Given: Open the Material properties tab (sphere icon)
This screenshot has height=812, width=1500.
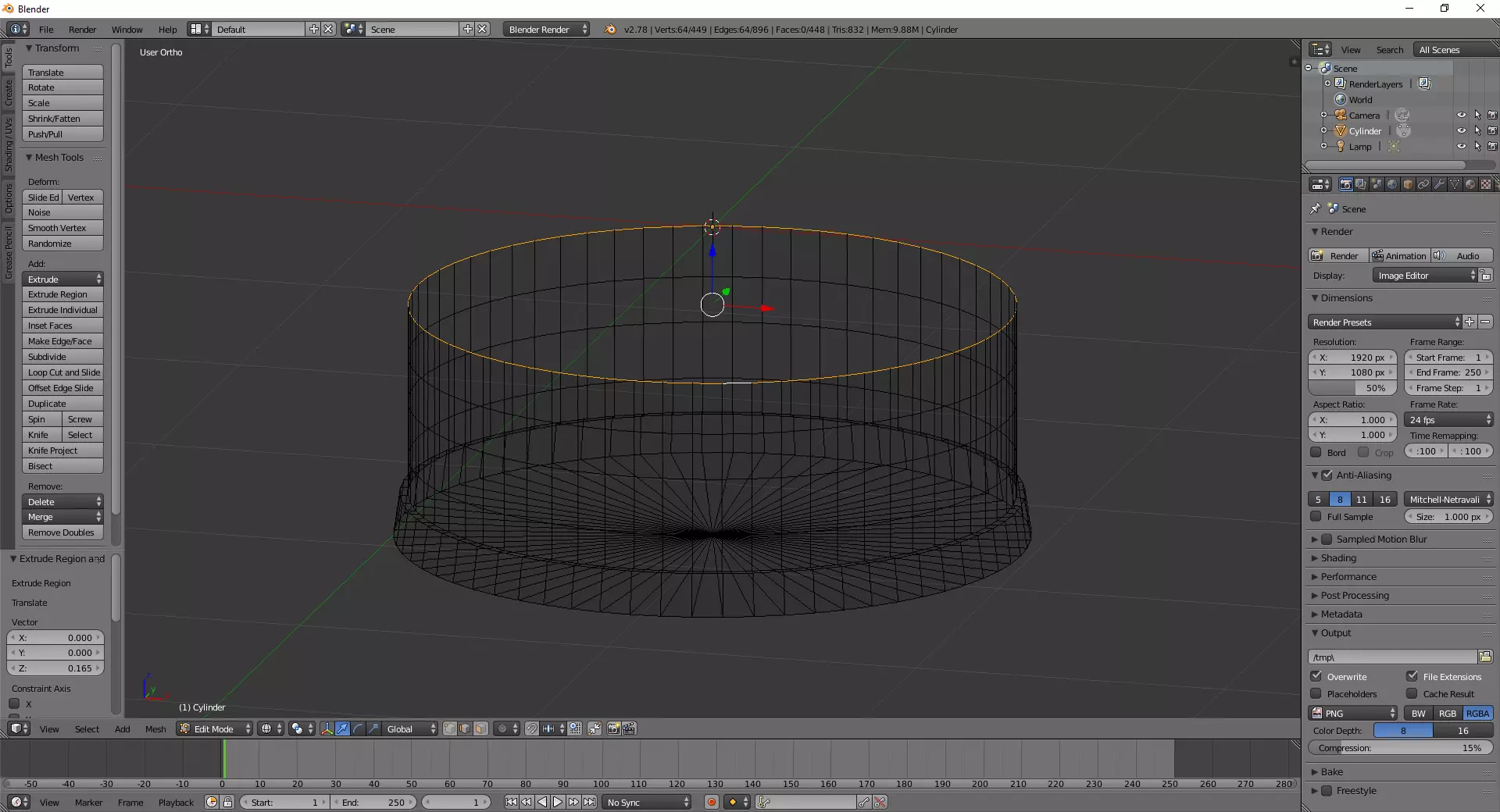Looking at the screenshot, I should tap(1470, 184).
